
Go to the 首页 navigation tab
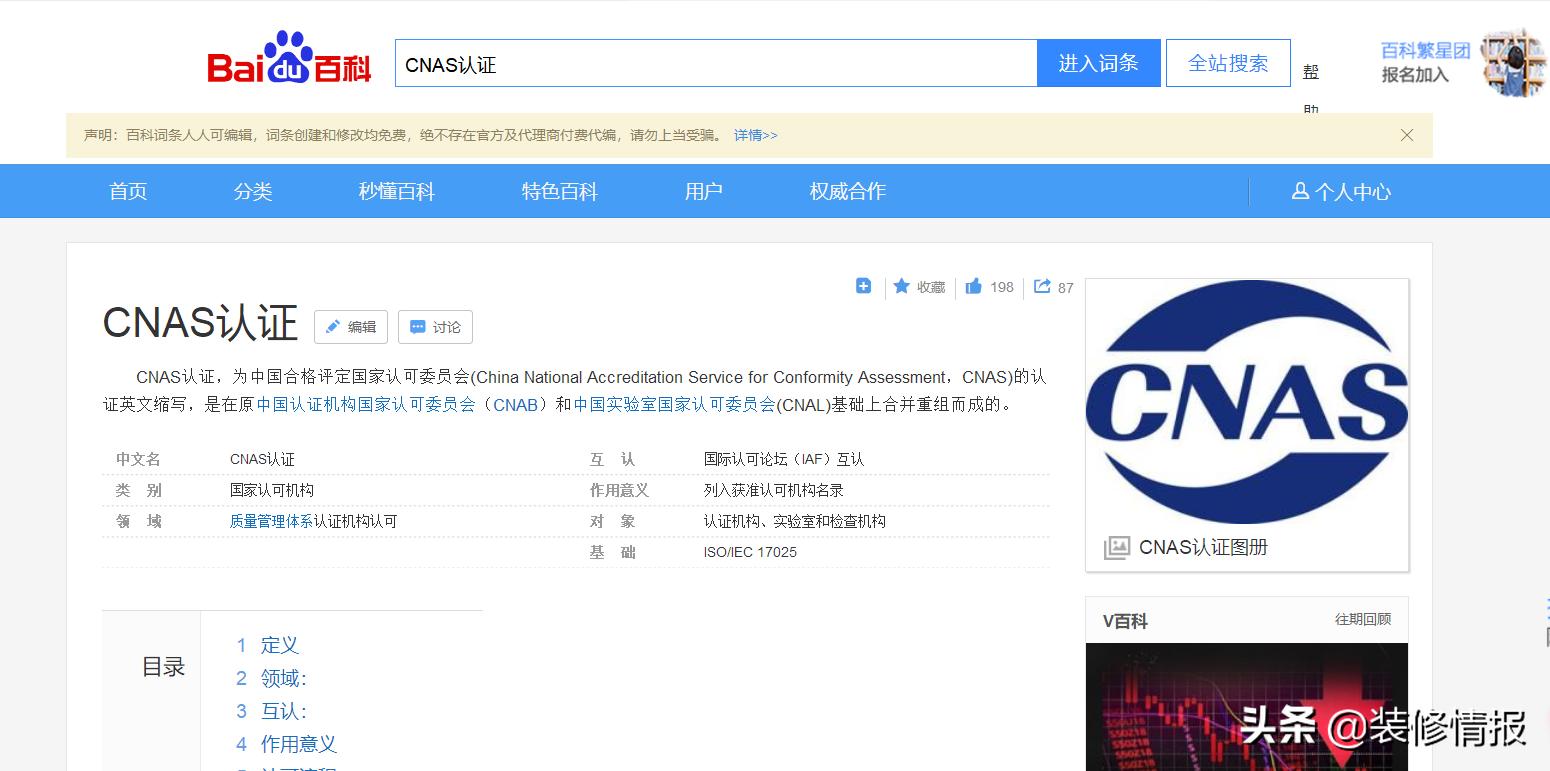pos(128,191)
